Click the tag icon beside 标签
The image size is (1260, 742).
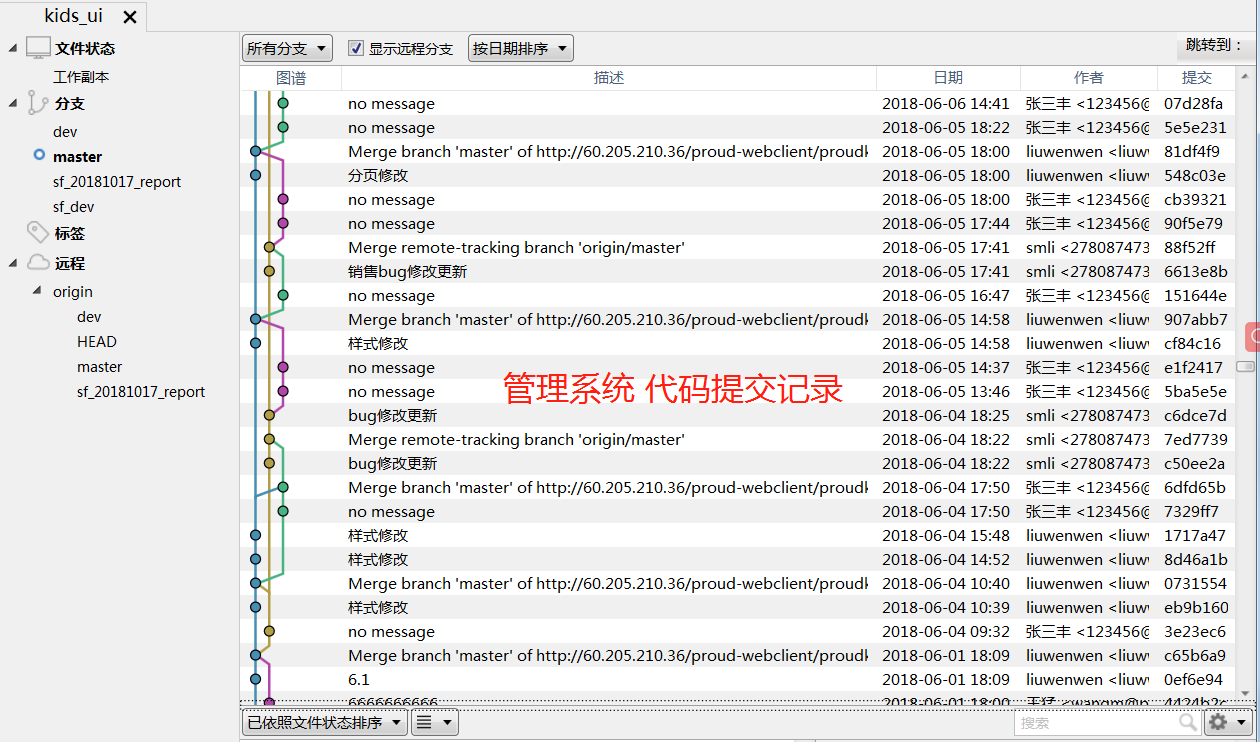click(38, 233)
